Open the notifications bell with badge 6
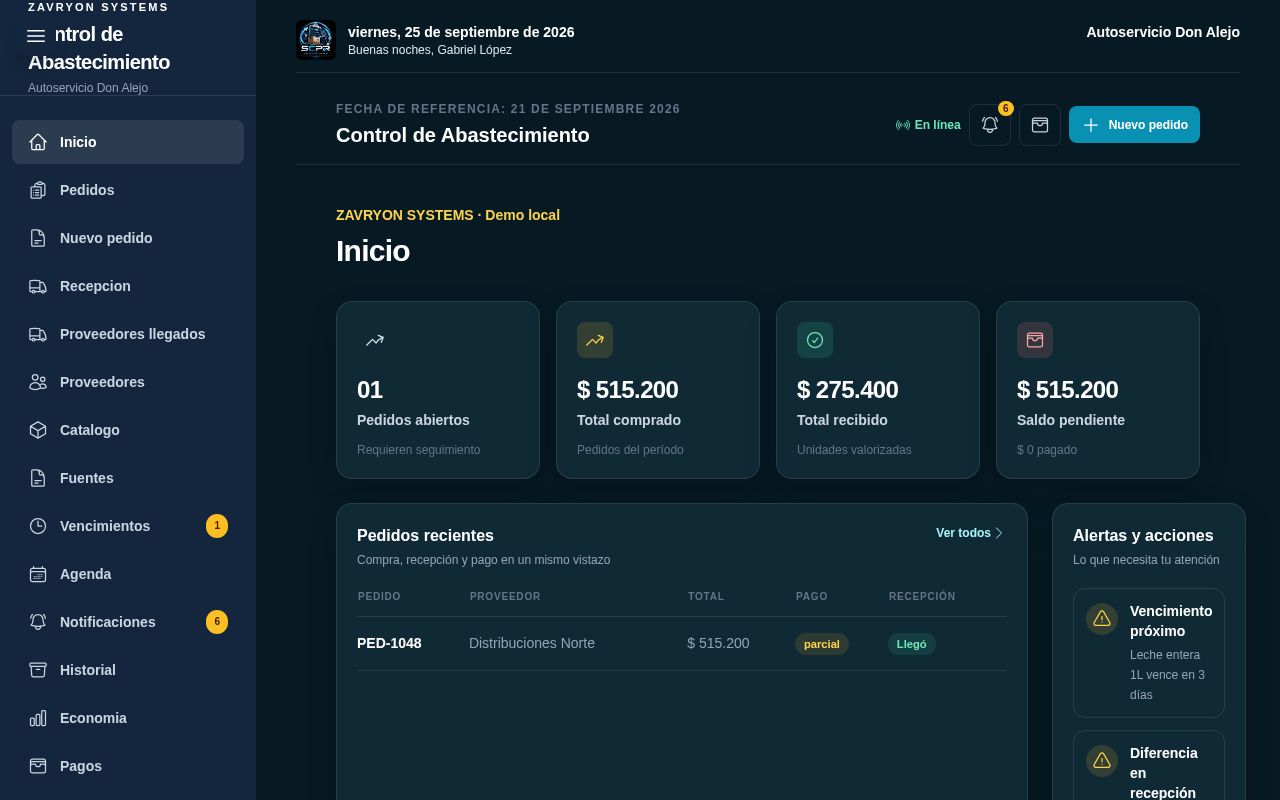The width and height of the screenshot is (1280, 800). [990, 125]
